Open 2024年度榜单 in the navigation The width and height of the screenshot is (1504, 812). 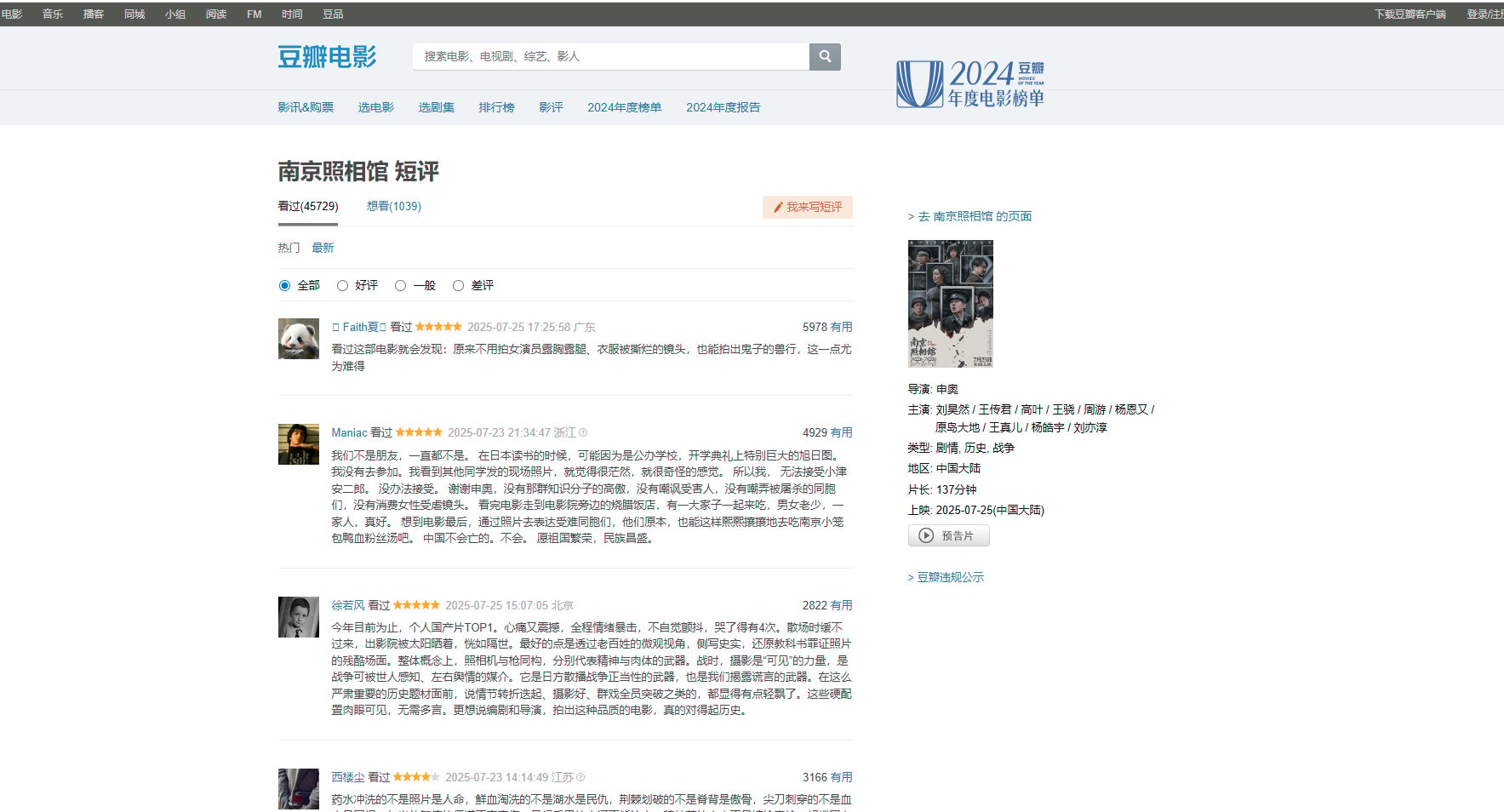point(625,107)
